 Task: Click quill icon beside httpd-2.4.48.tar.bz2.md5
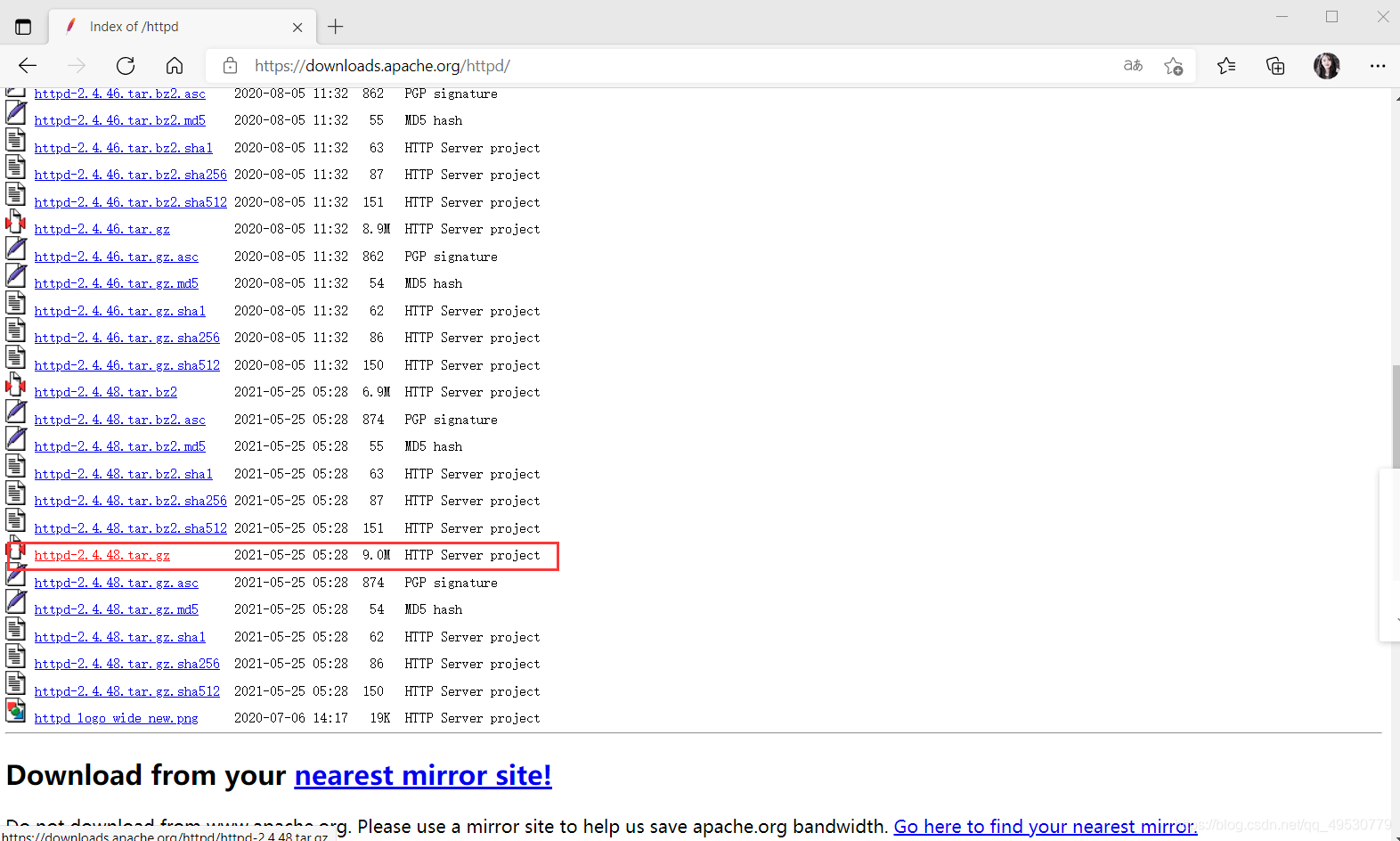pos(16,438)
